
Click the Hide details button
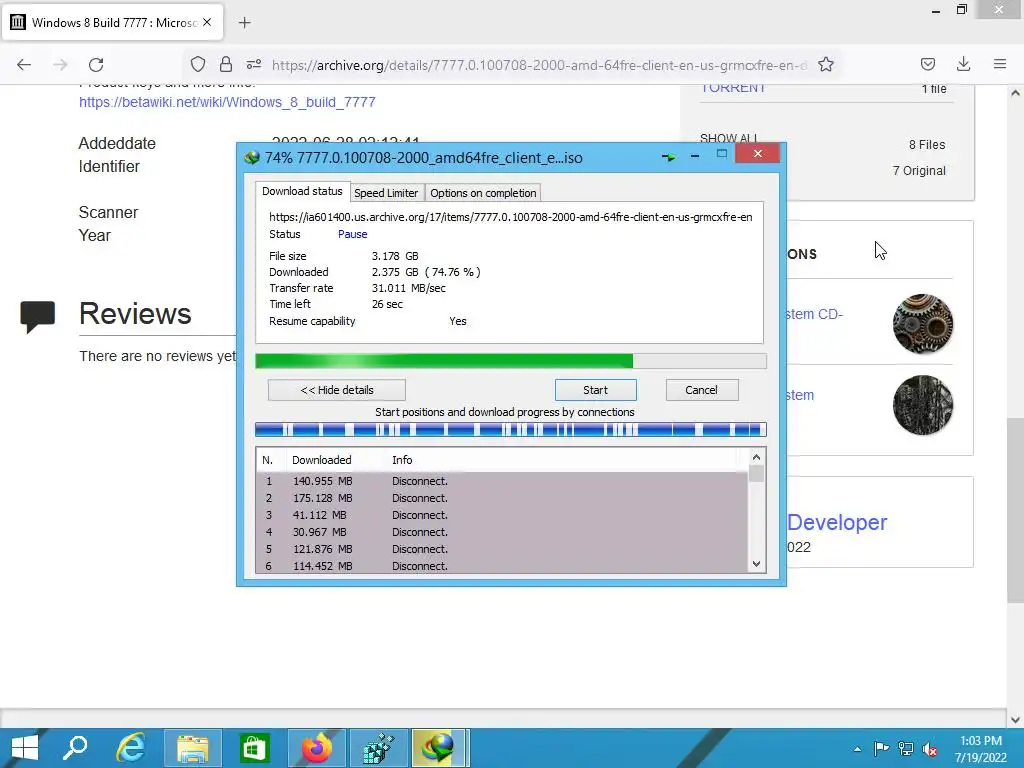337,390
